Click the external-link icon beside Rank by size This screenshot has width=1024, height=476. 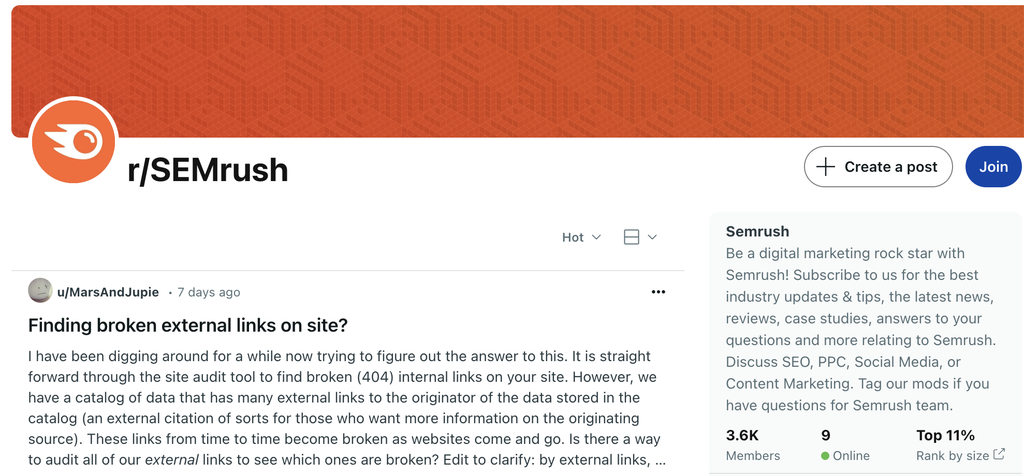[999, 456]
